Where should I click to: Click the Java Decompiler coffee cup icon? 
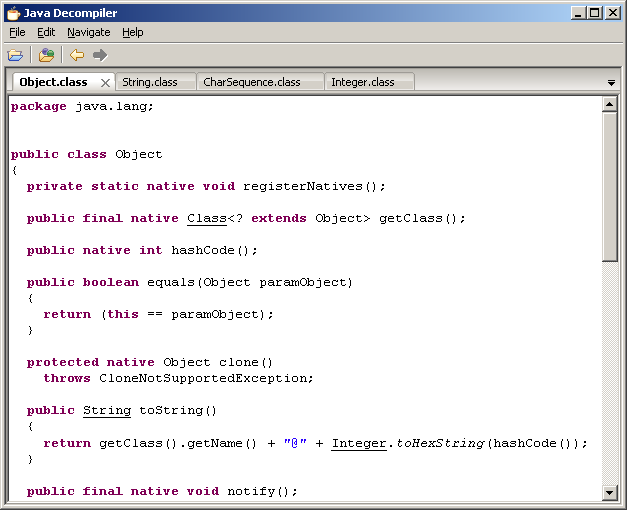click(13, 13)
